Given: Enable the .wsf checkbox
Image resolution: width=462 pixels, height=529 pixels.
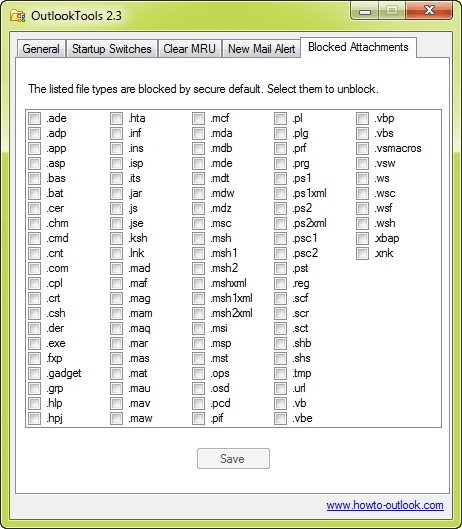Looking at the screenshot, I should pos(362,208).
